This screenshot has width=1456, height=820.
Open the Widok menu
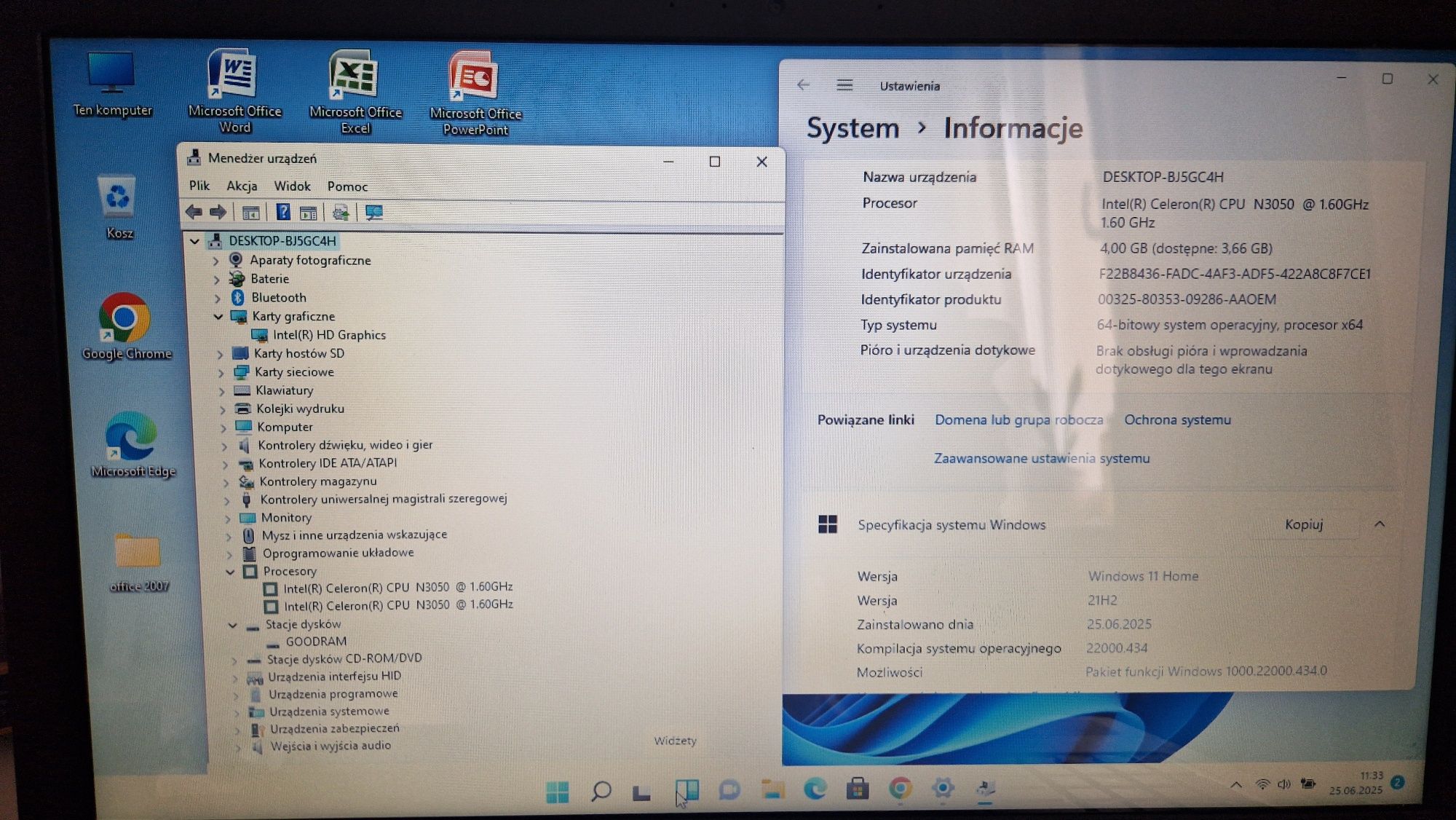pyautogui.click(x=292, y=186)
